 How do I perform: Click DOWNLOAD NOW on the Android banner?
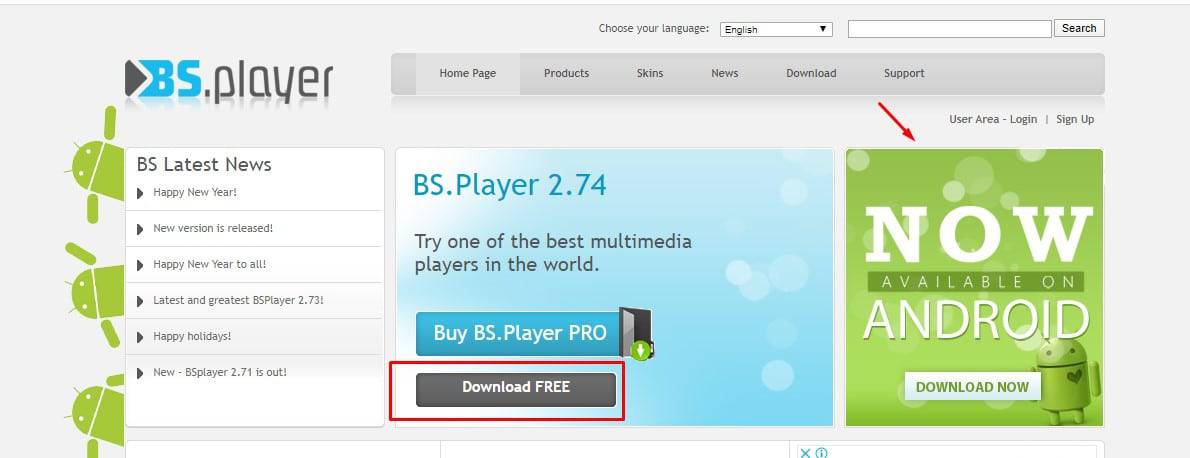click(x=972, y=387)
